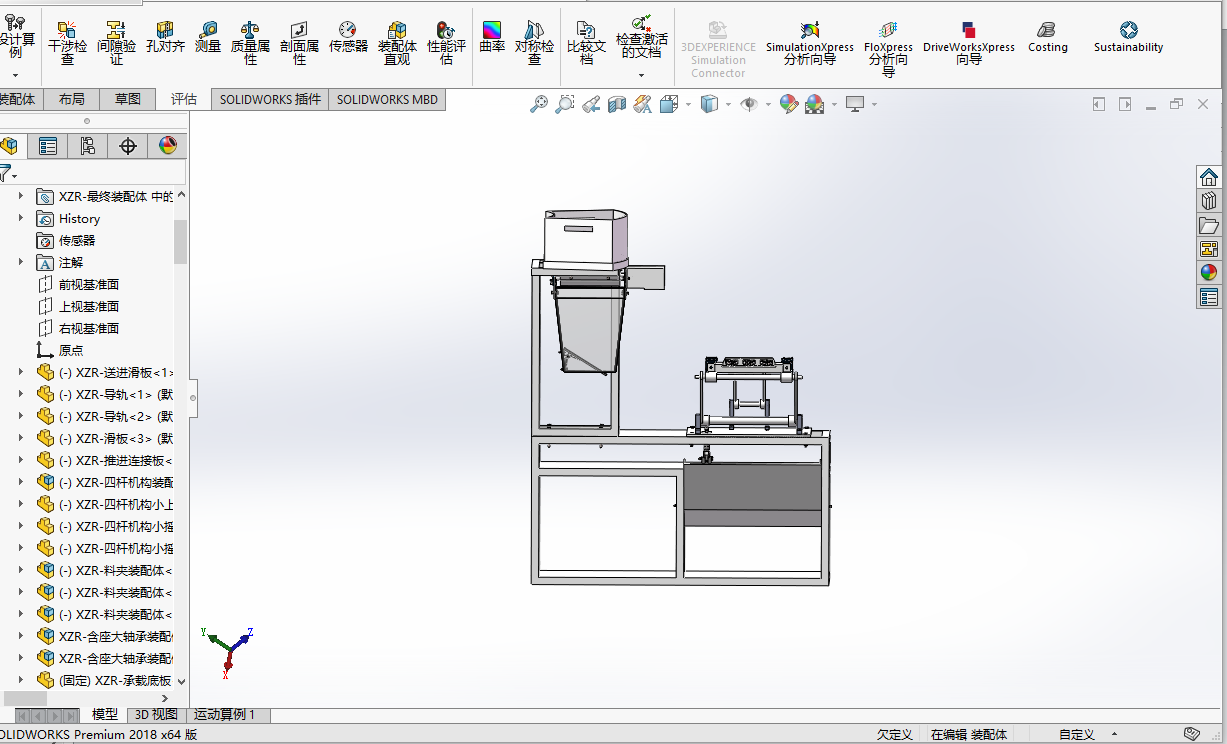This screenshot has height=744, width=1227.
Task: Show the ConfigurationManager tab
Action: (87, 146)
